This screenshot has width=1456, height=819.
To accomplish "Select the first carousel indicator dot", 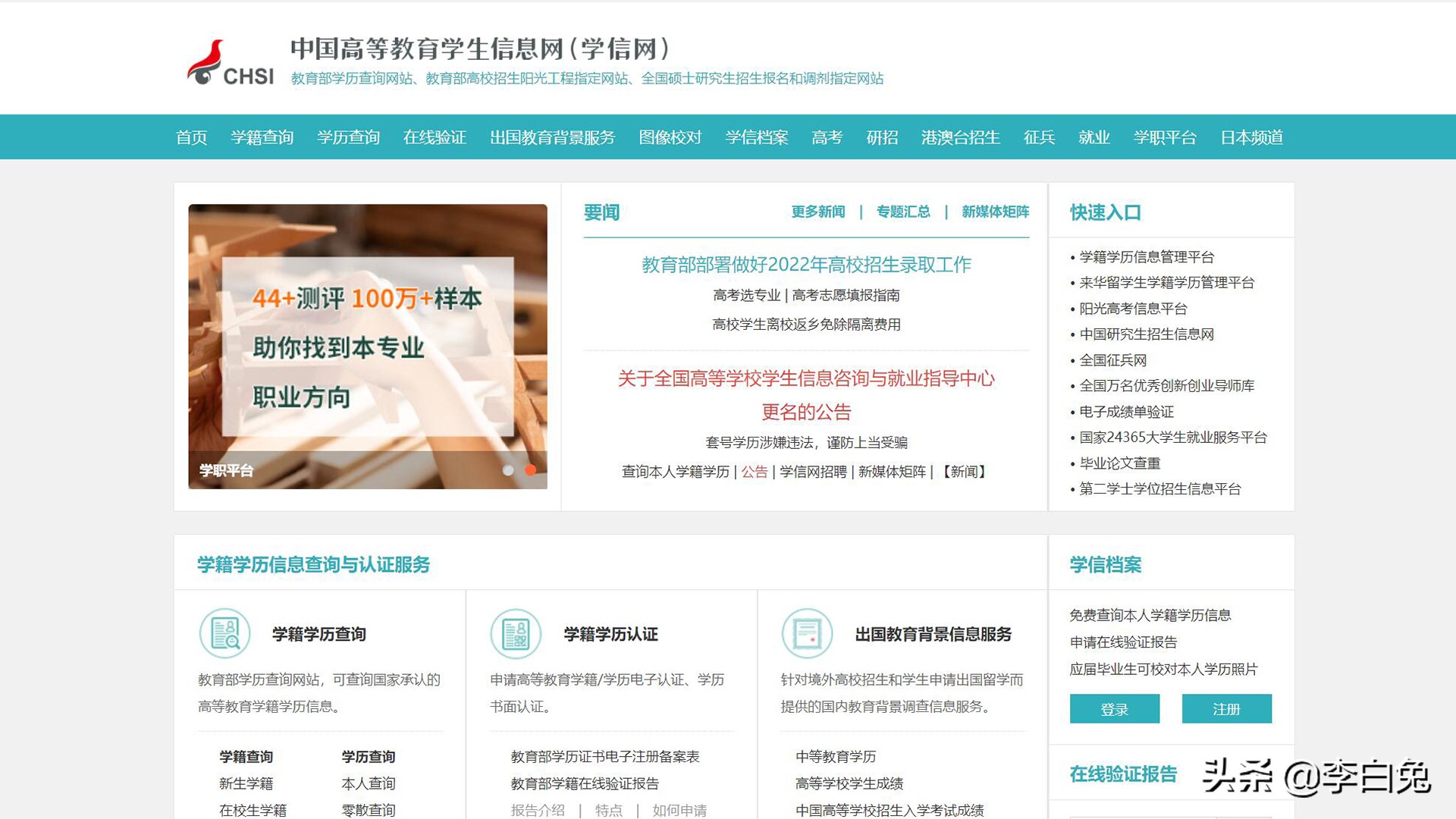I will tap(508, 470).
